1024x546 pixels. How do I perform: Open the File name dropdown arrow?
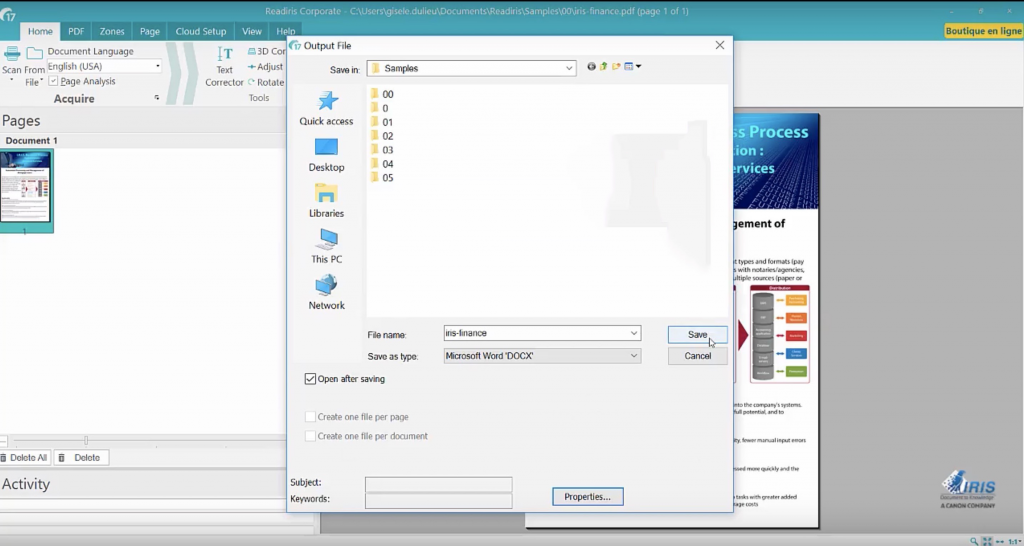[633, 333]
